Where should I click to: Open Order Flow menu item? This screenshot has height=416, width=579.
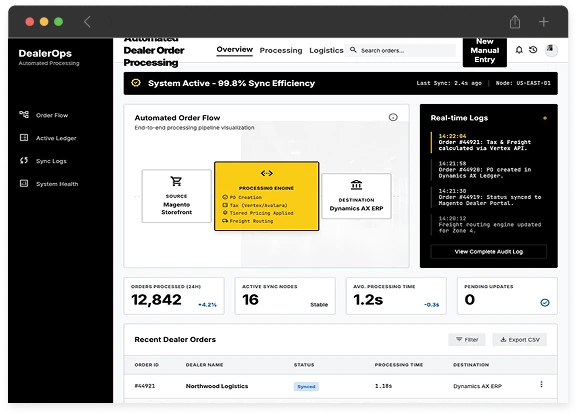(52, 115)
